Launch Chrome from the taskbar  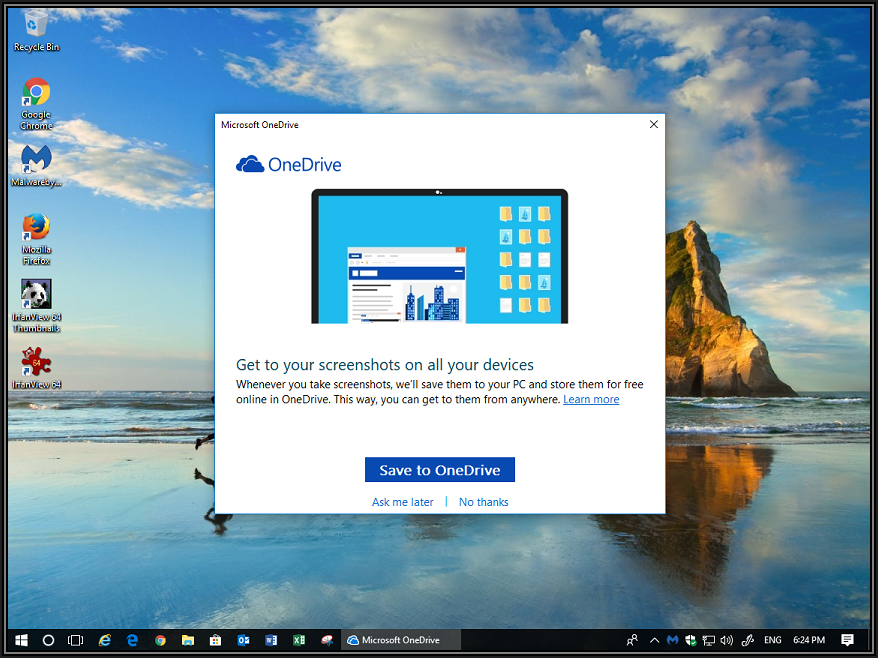pos(161,640)
